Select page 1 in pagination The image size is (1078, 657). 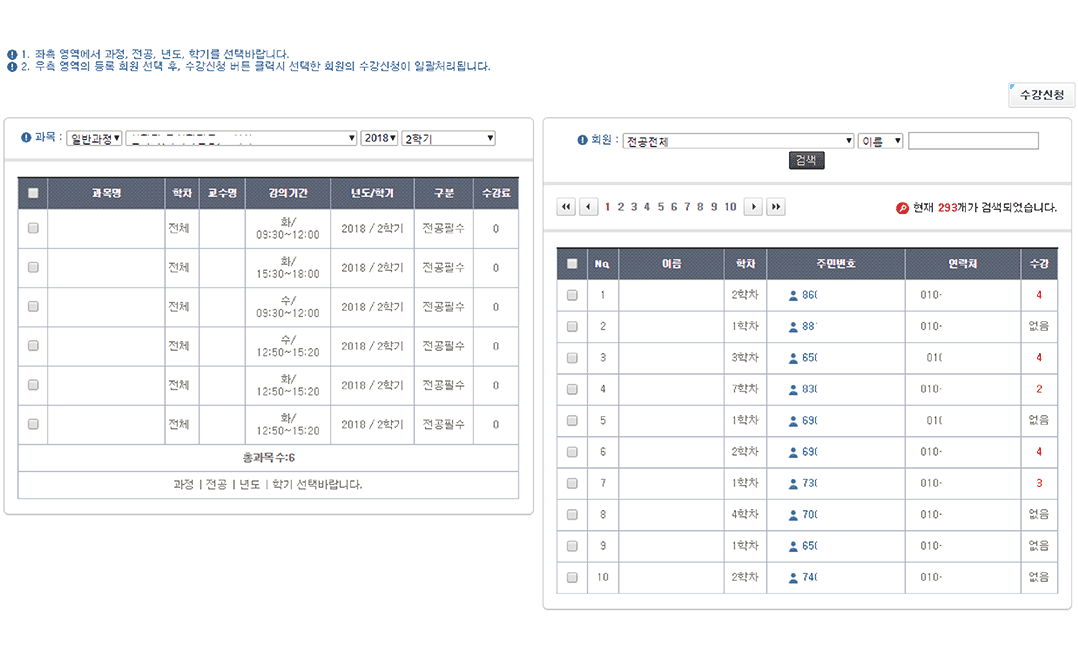click(x=607, y=207)
